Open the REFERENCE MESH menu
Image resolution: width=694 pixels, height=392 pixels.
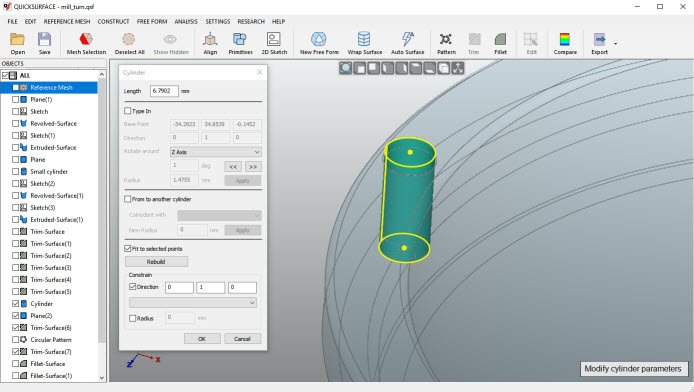(67, 21)
